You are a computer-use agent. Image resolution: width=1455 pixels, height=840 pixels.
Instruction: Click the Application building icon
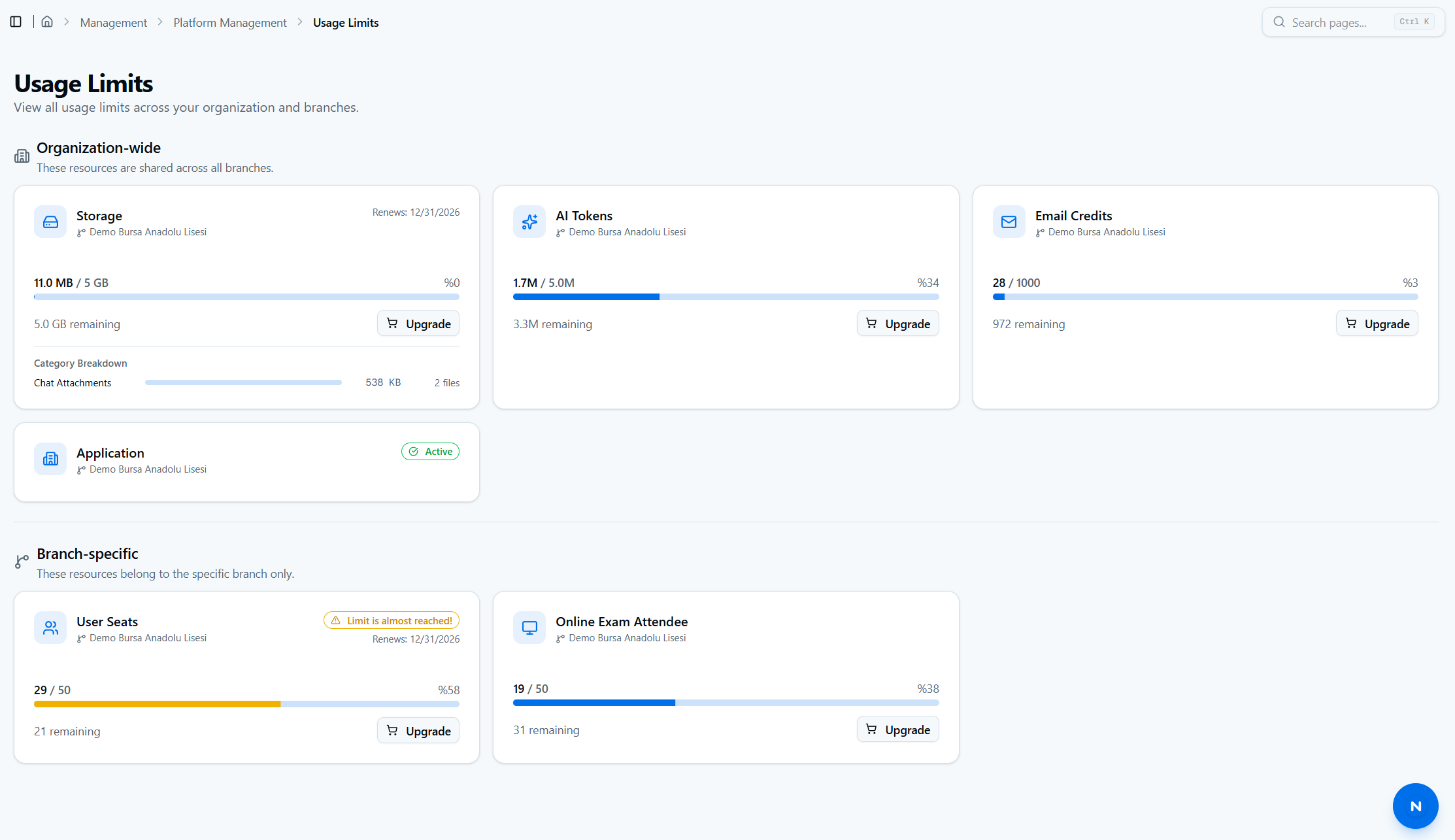pyautogui.click(x=50, y=459)
